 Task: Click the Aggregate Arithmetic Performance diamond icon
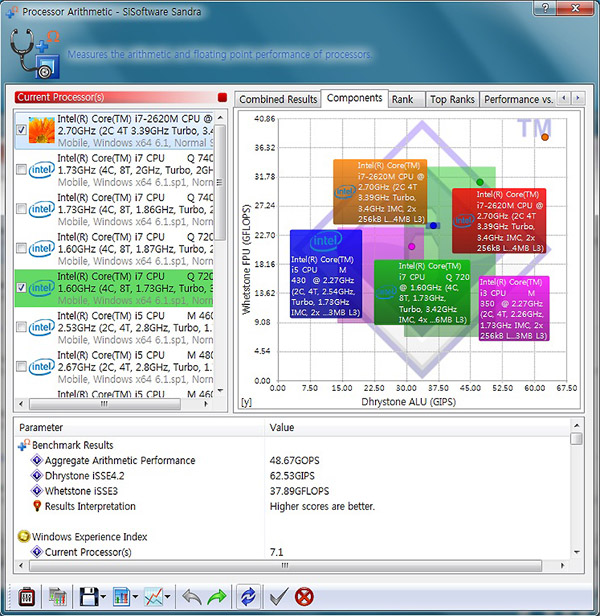(x=37, y=460)
